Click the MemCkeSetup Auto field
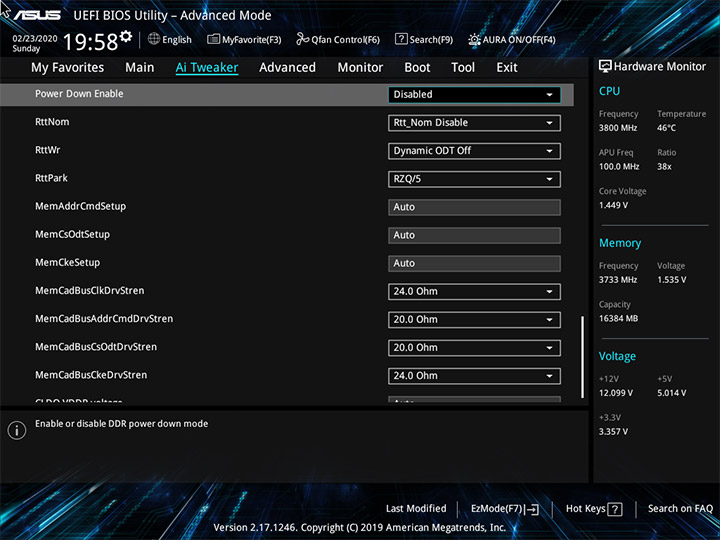This screenshot has width=720, height=540. [x=474, y=264]
